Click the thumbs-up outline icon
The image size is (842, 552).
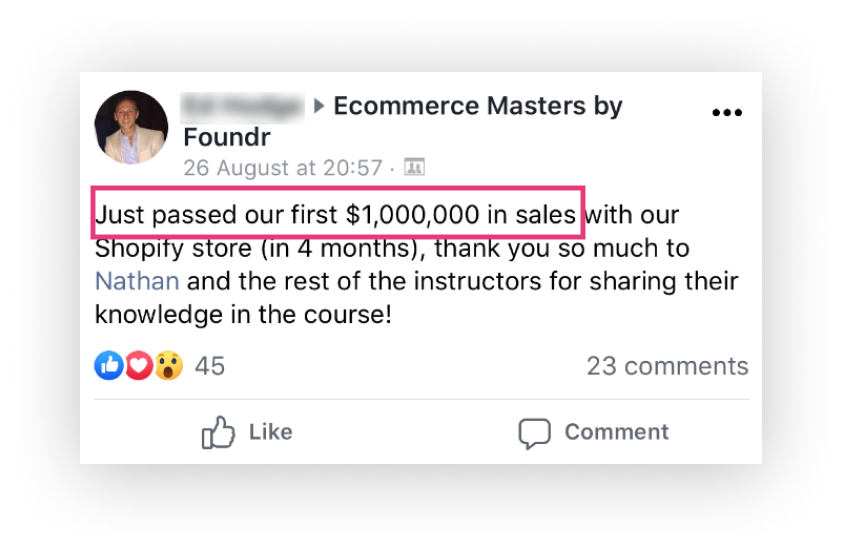[218, 432]
